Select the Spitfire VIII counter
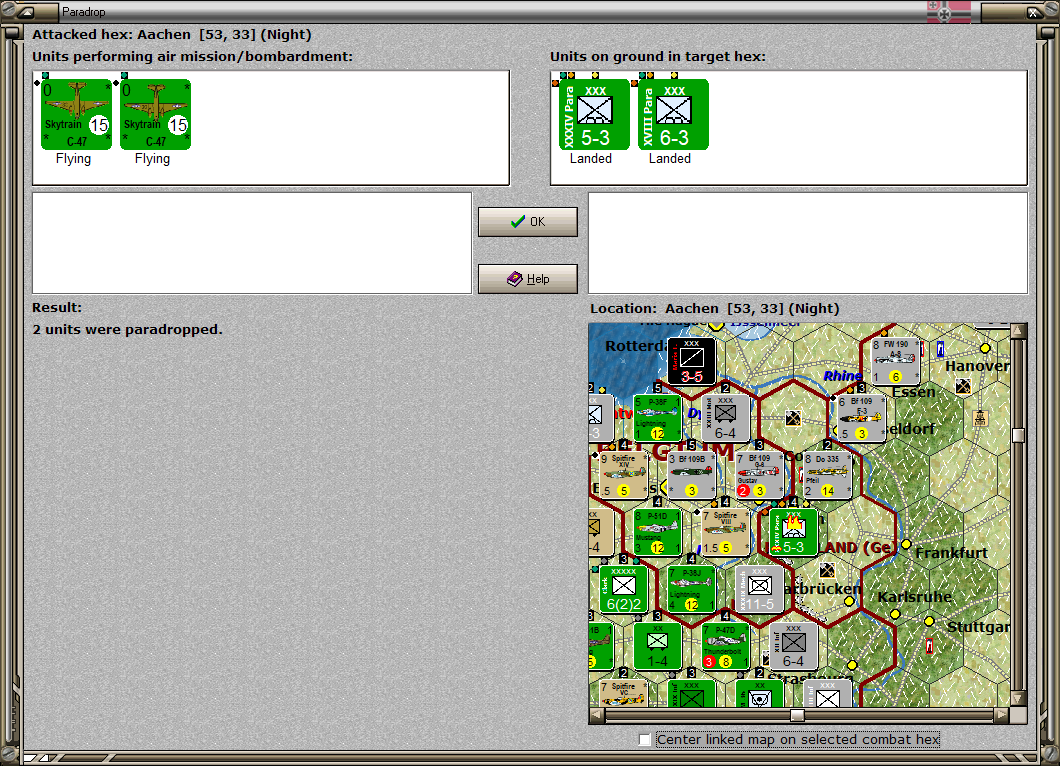The image size is (1060, 766). coord(725,532)
